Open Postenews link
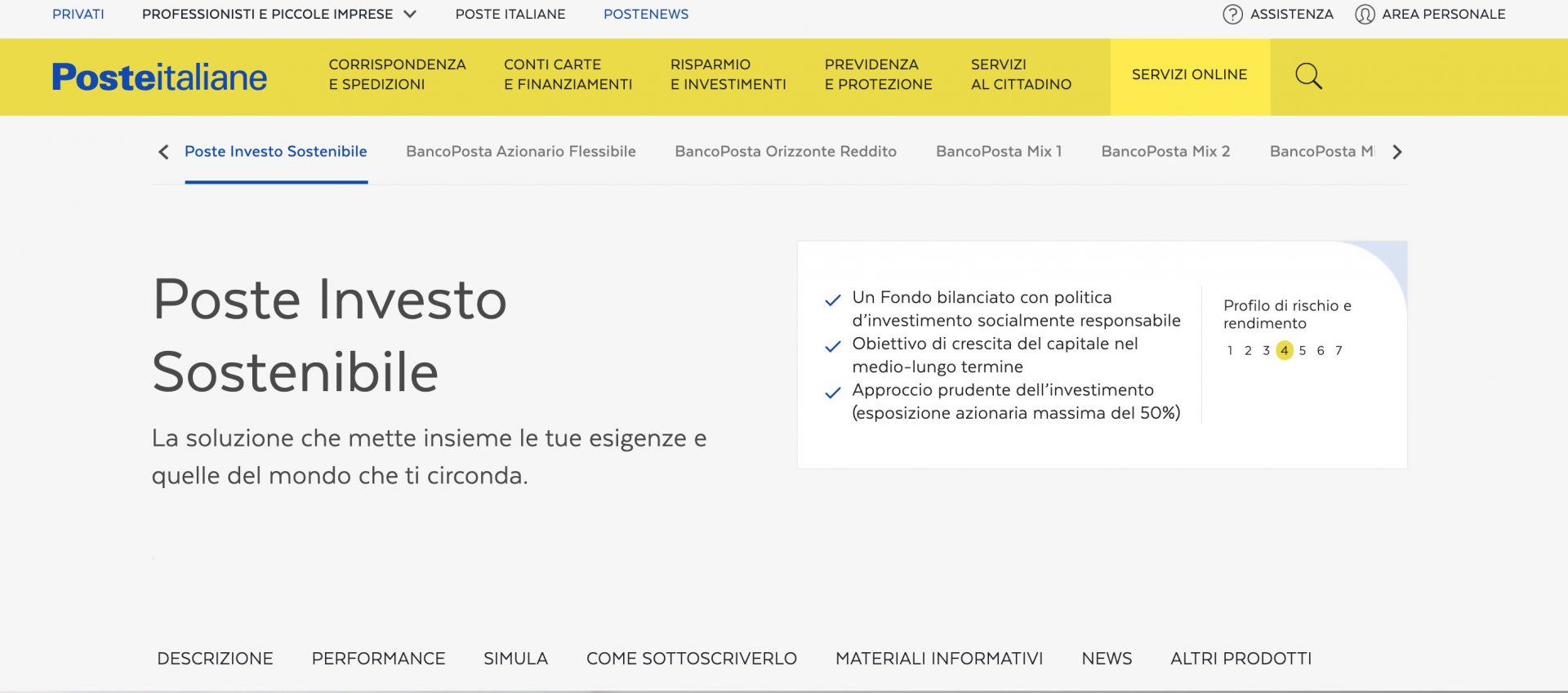 click(646, 14)
